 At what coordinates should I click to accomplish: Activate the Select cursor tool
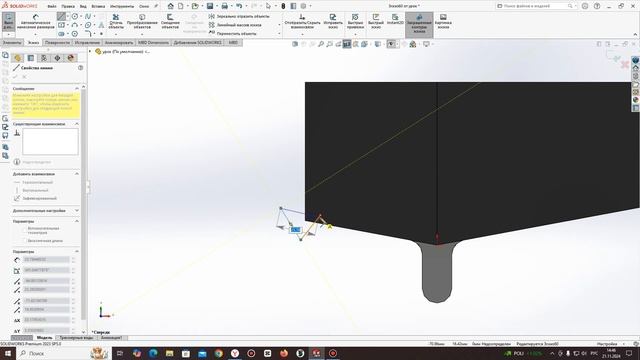tap(268, 6)
